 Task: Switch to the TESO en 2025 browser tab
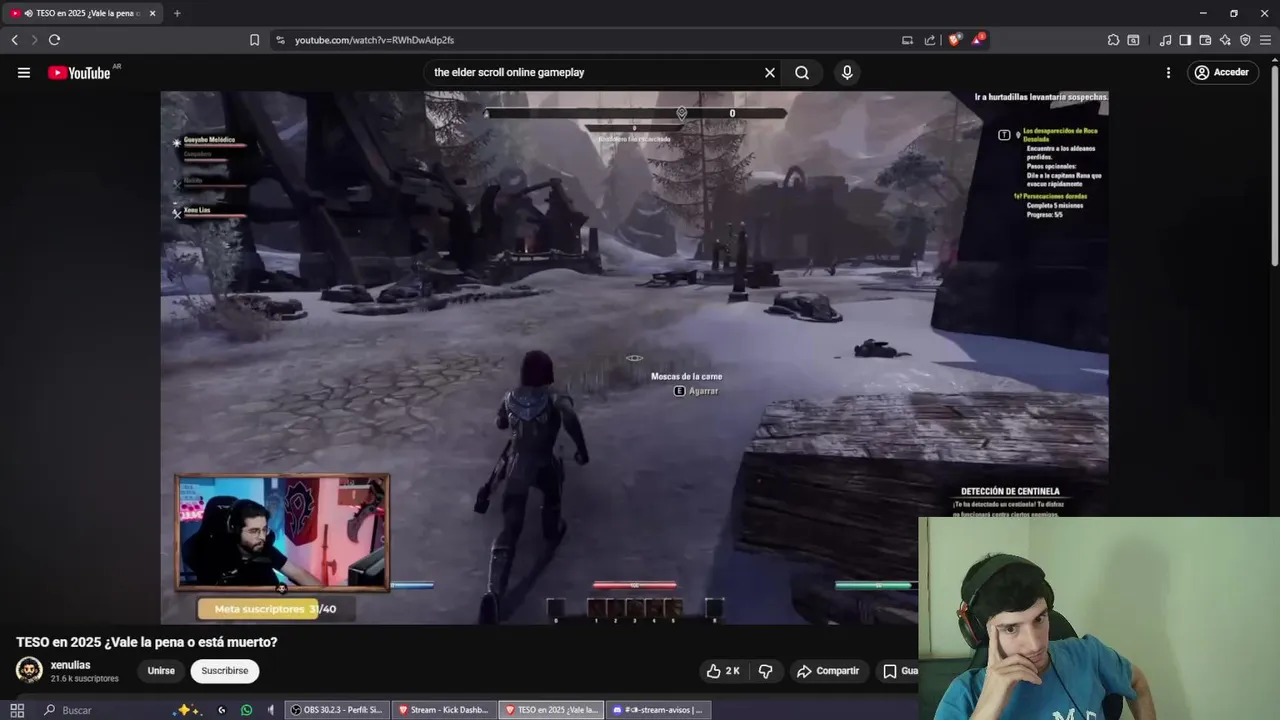[x=82, y=13]
